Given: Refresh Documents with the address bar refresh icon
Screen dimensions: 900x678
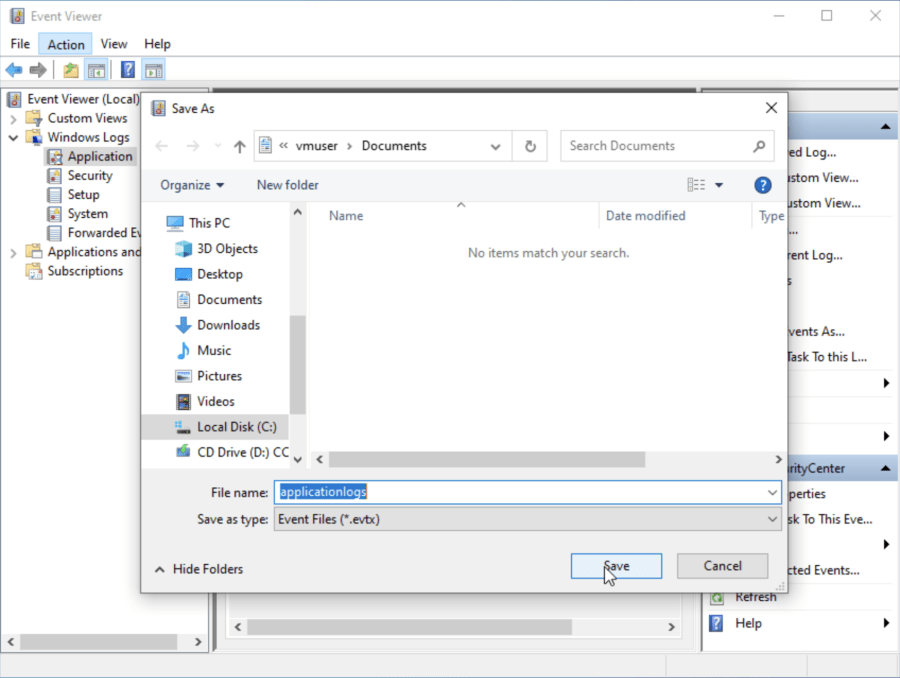Looking at the screenshot, I should (530, 145).
